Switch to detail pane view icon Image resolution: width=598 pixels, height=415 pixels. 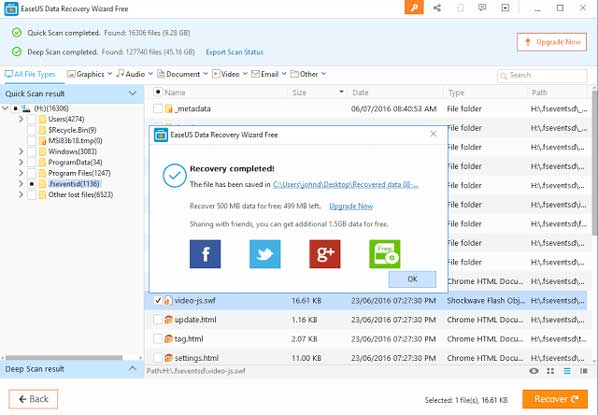tap(584, 371)
